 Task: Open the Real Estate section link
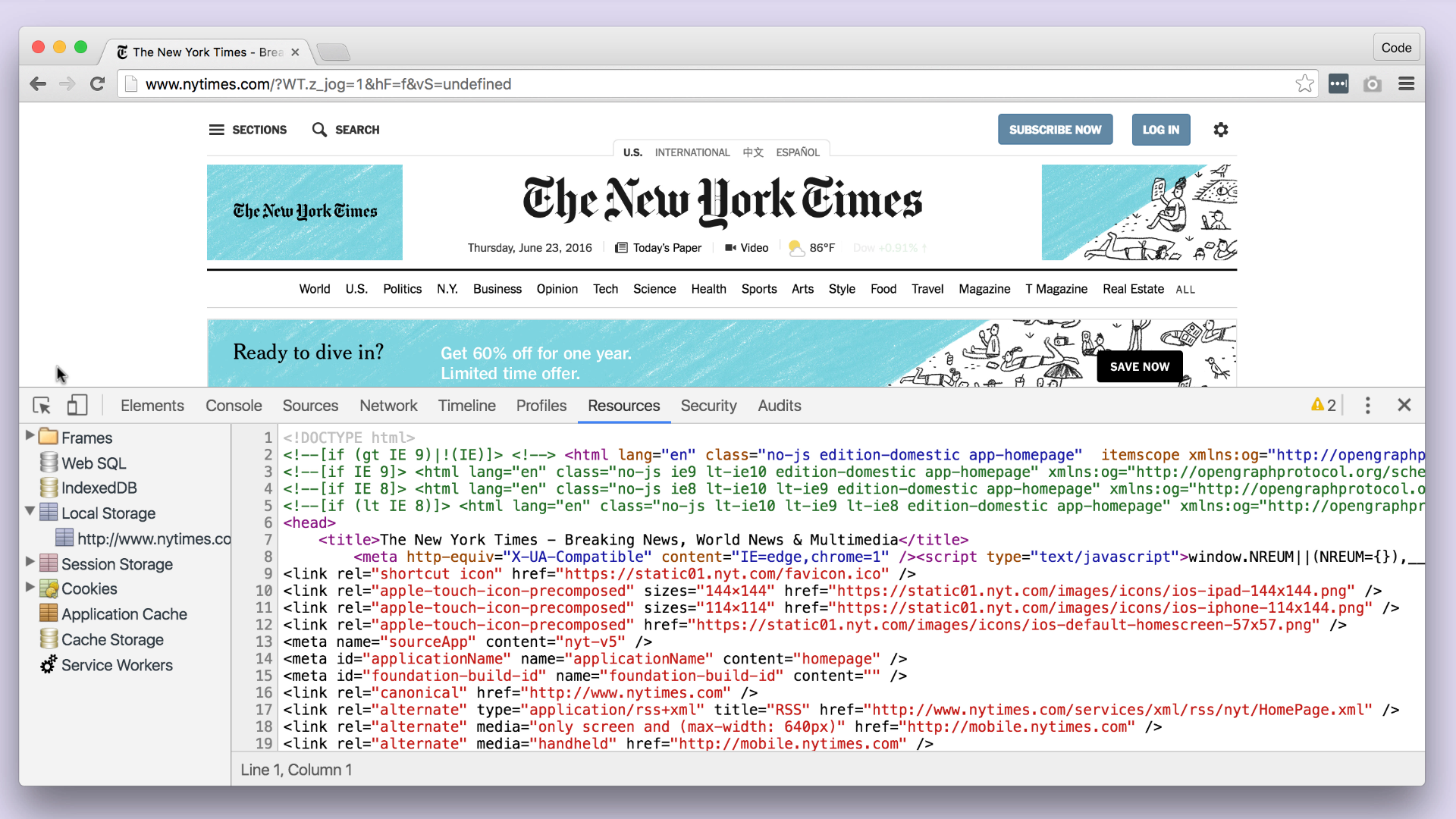coord(1133,289)
